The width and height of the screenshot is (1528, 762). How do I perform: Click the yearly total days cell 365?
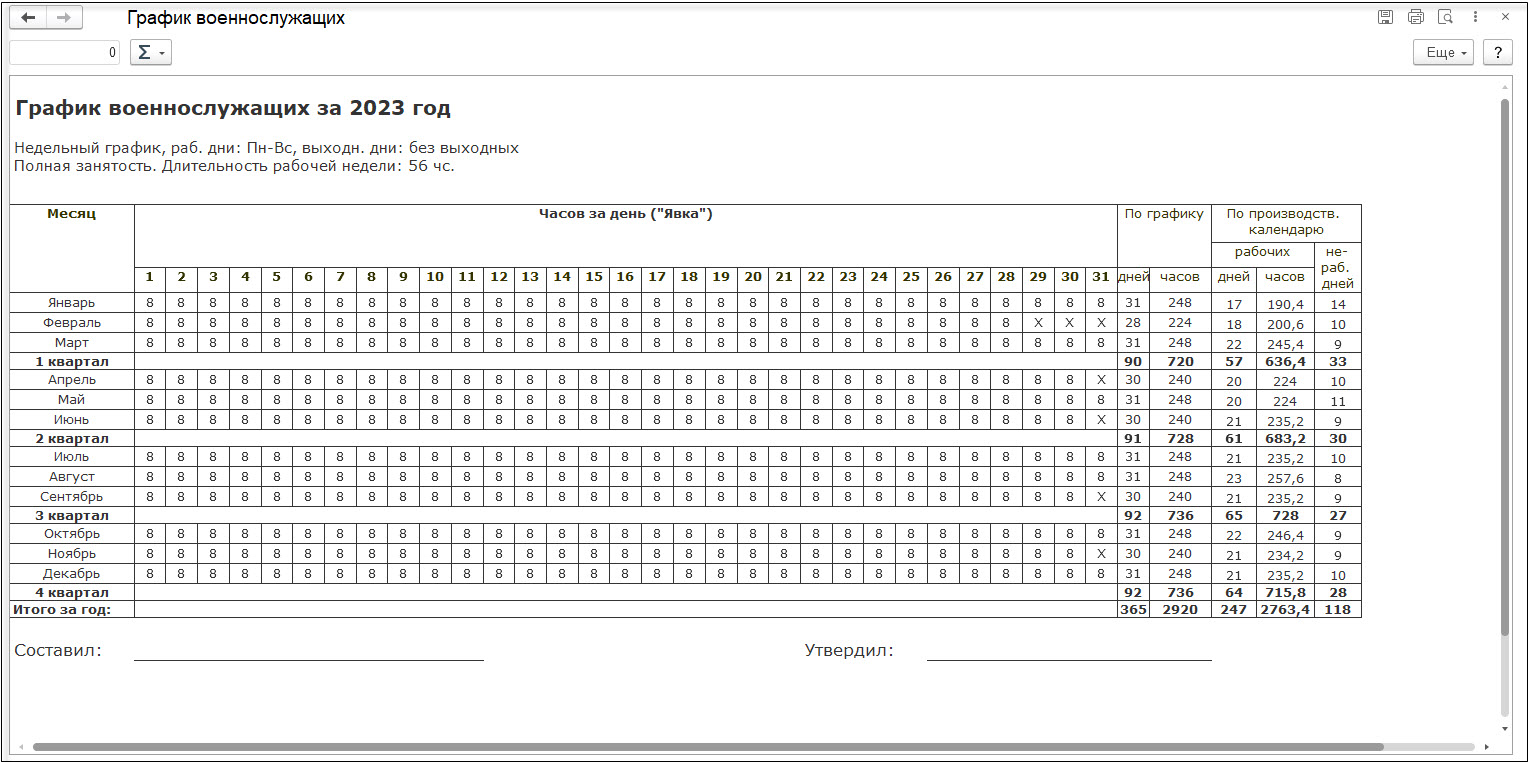point(1133,610)
